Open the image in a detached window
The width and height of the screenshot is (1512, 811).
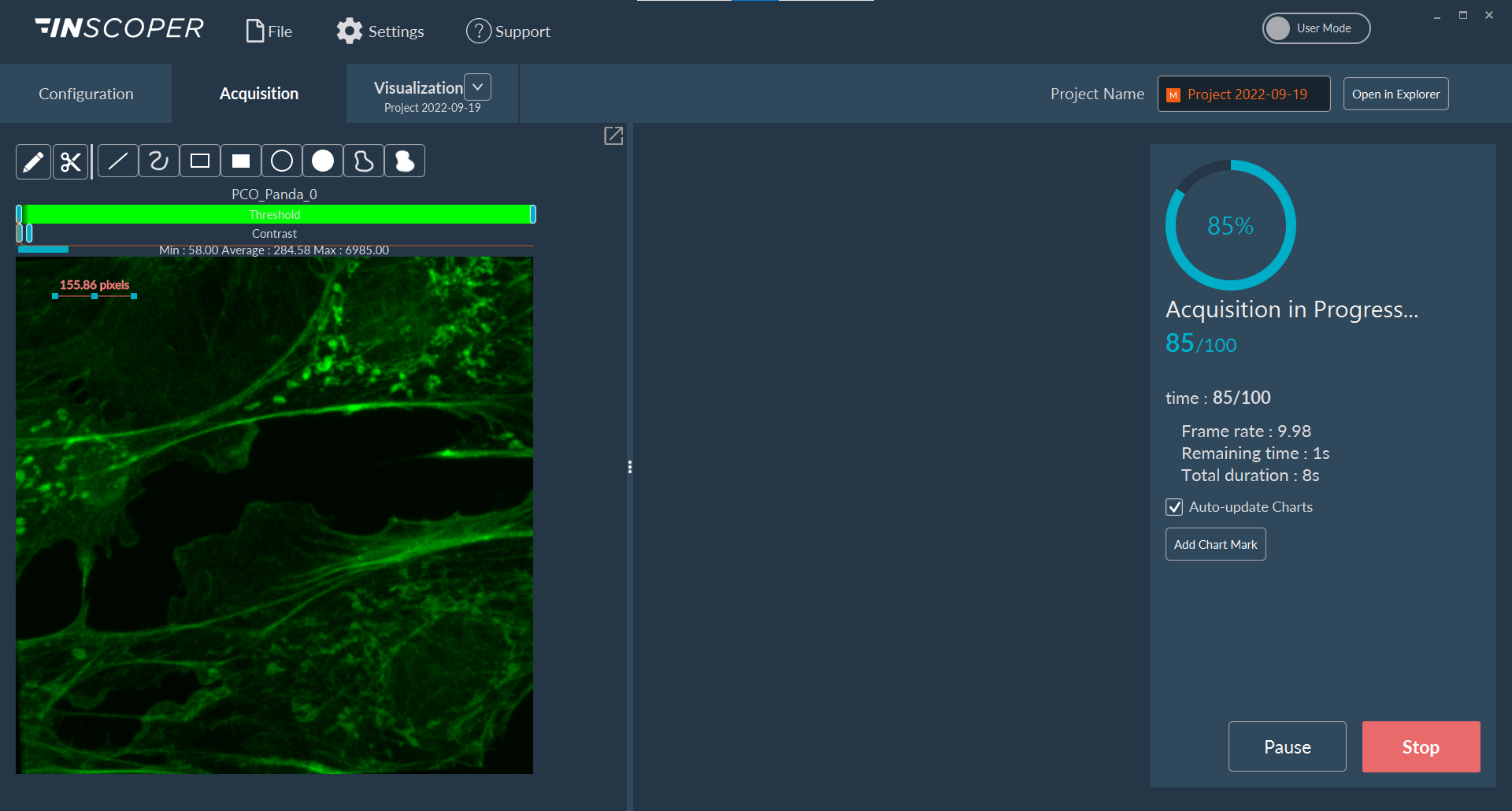coord(613,135)
